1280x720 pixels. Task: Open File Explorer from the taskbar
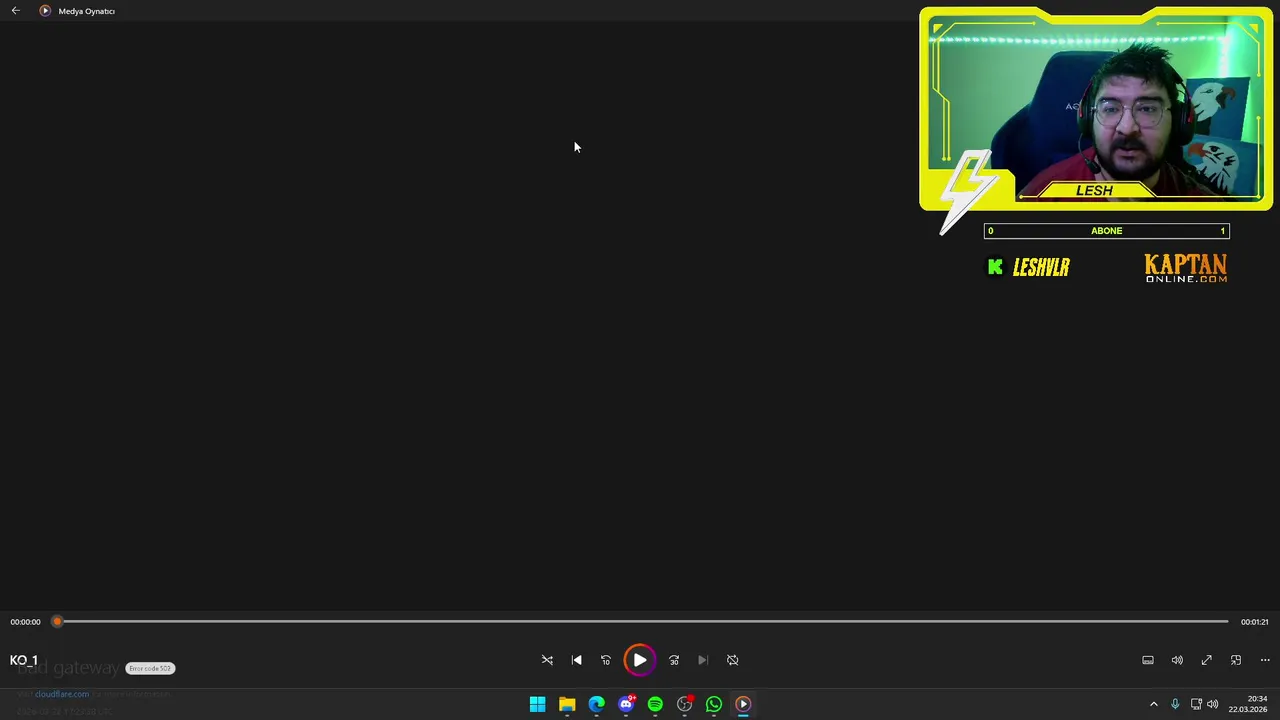point(567,704)
